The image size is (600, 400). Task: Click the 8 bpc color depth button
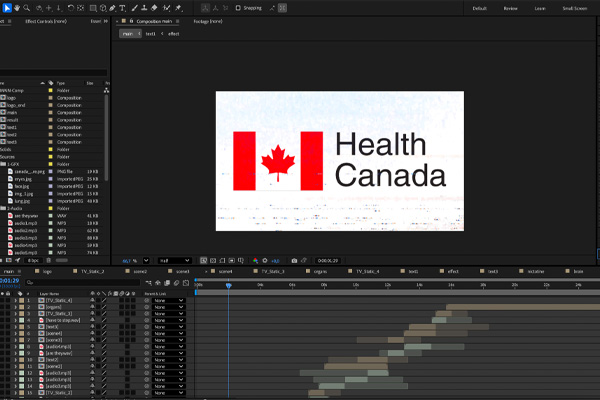[33, 260]
